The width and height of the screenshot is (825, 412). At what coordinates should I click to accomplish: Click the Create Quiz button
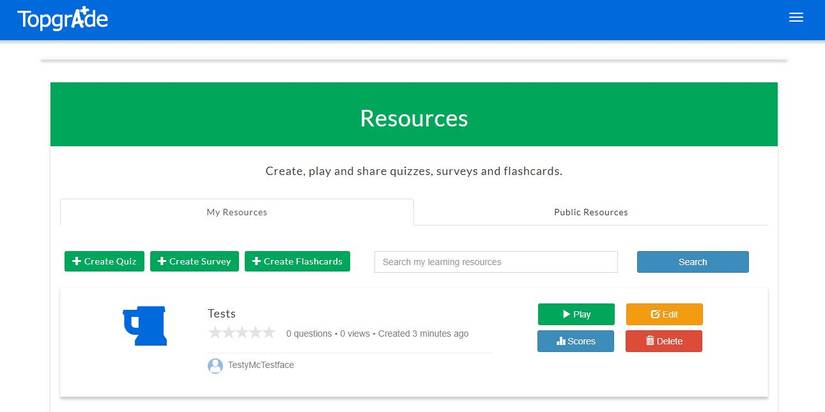tap(104, 262)
